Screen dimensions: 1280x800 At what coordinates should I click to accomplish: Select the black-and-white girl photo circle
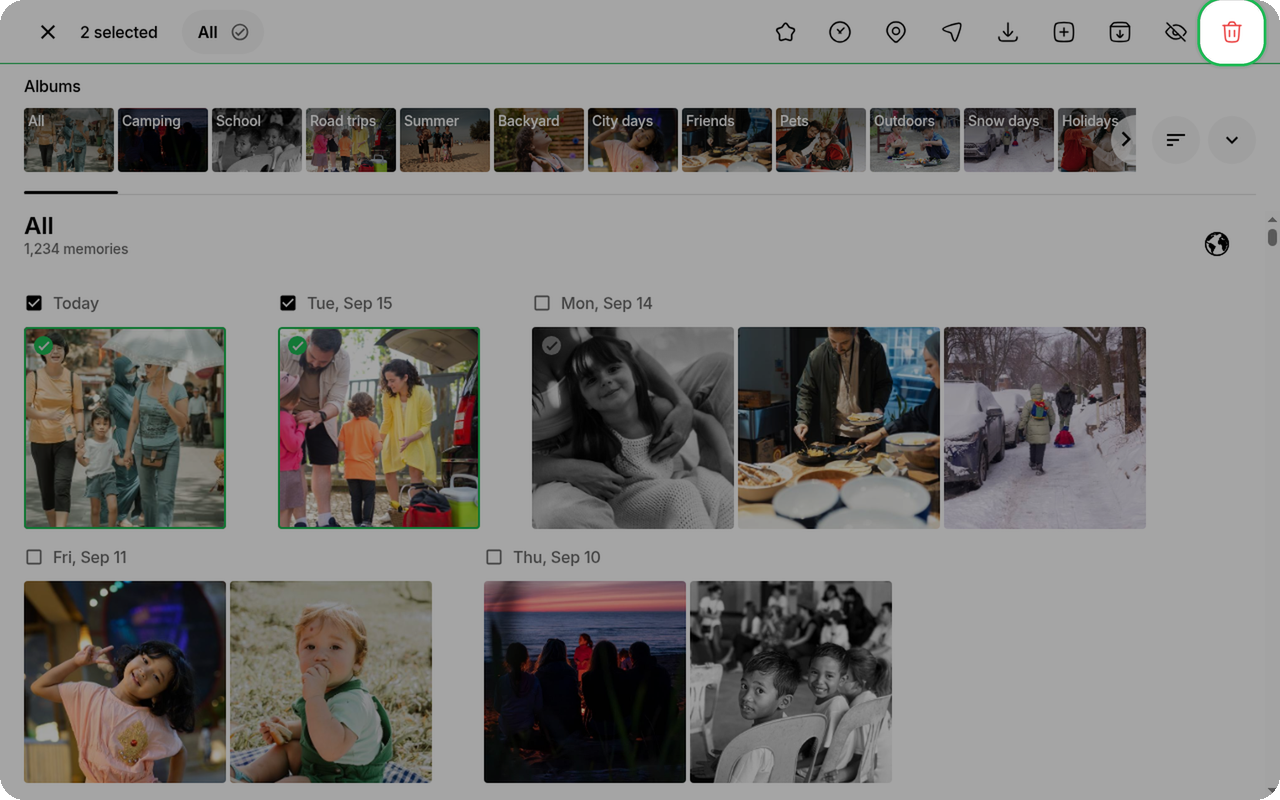pyautogui.click(x=551, y=346)
